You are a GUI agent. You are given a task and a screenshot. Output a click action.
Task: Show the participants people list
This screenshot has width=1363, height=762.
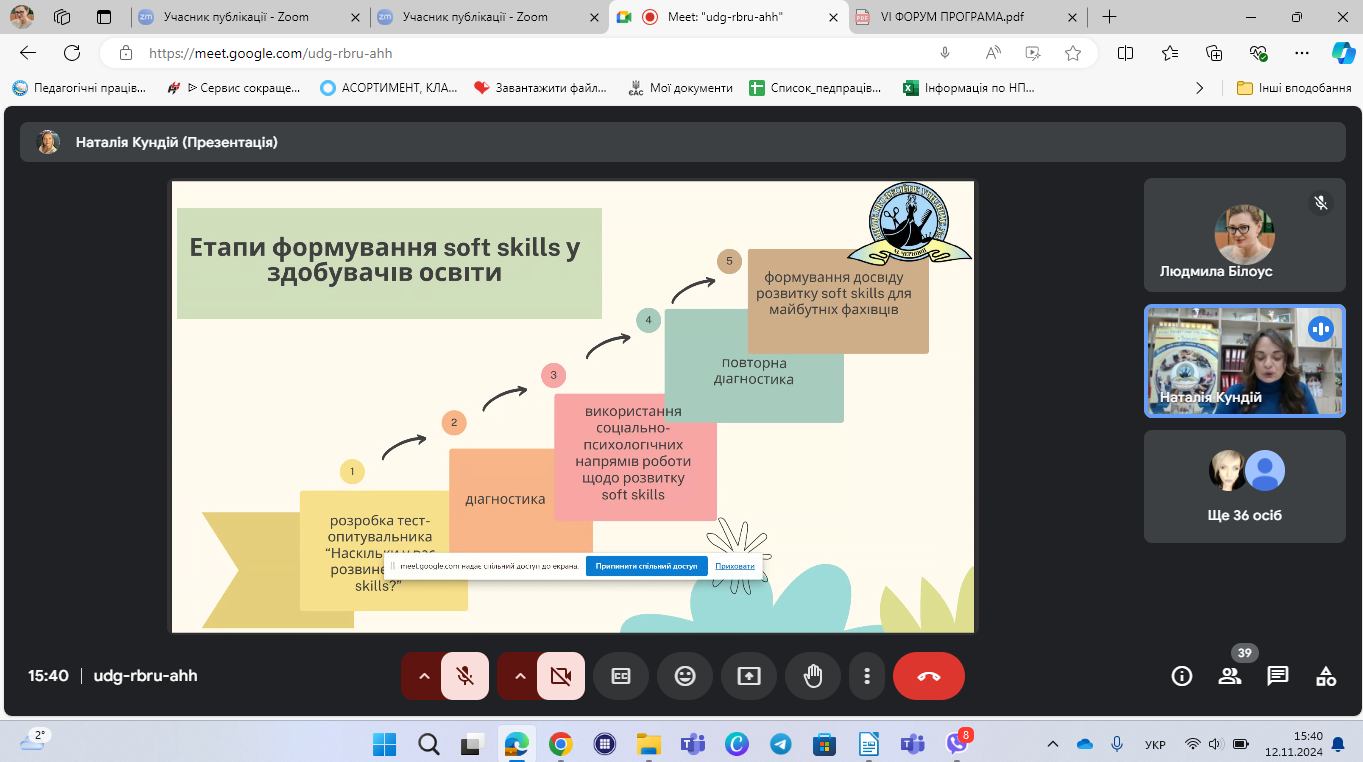point(1229,676)
